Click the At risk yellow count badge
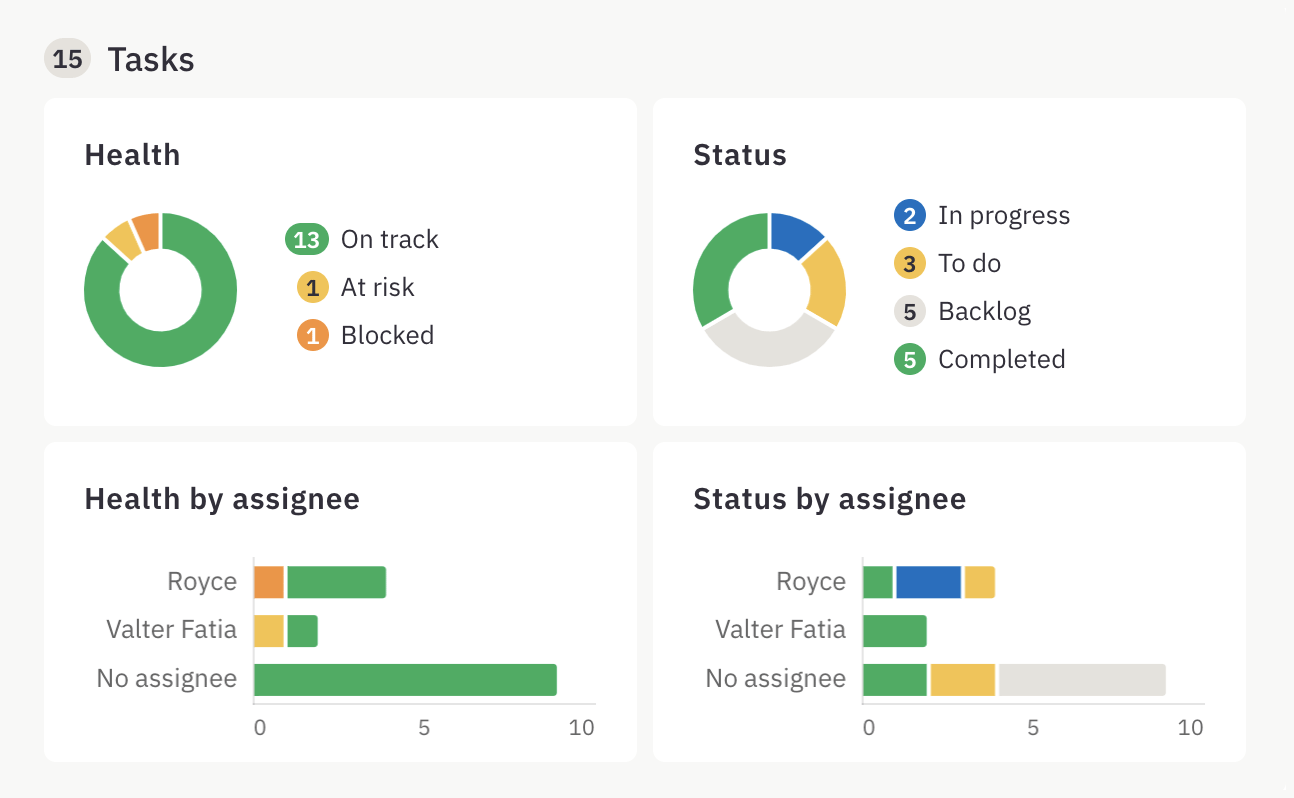This screenshot has height=798, width=1294. 313,287
